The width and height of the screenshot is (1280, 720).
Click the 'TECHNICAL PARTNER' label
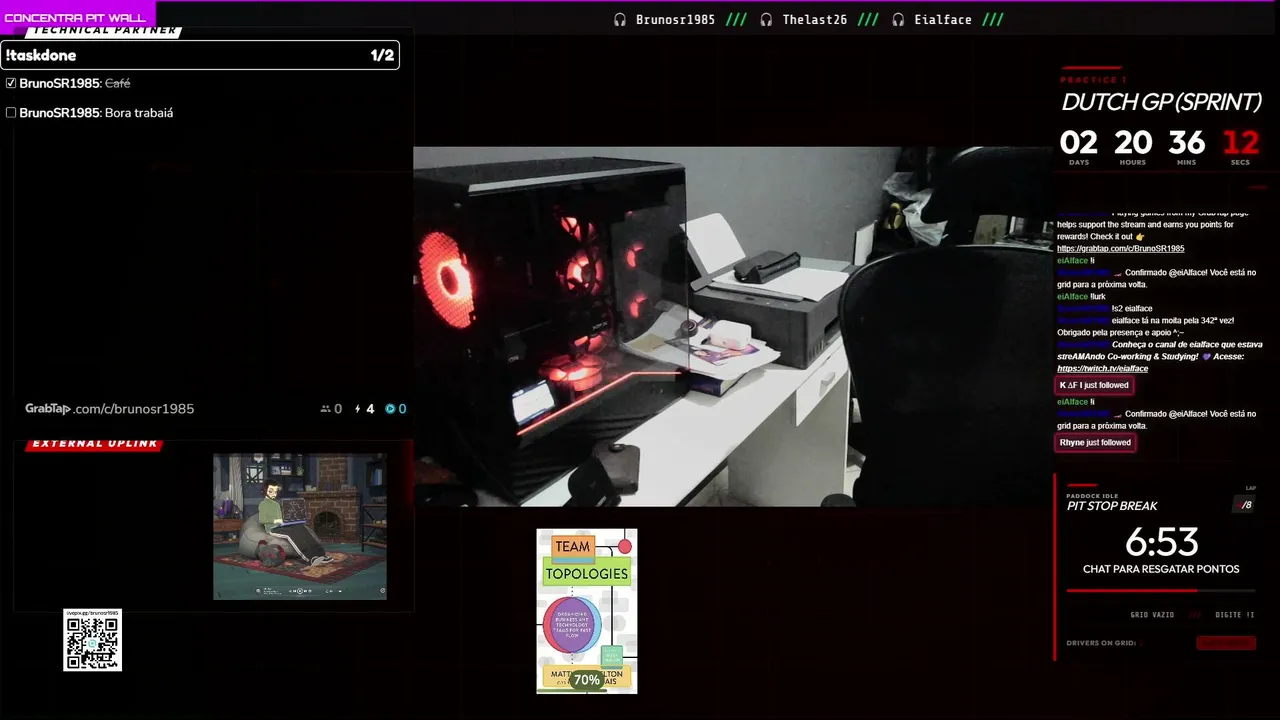click(x=104, y=31)
